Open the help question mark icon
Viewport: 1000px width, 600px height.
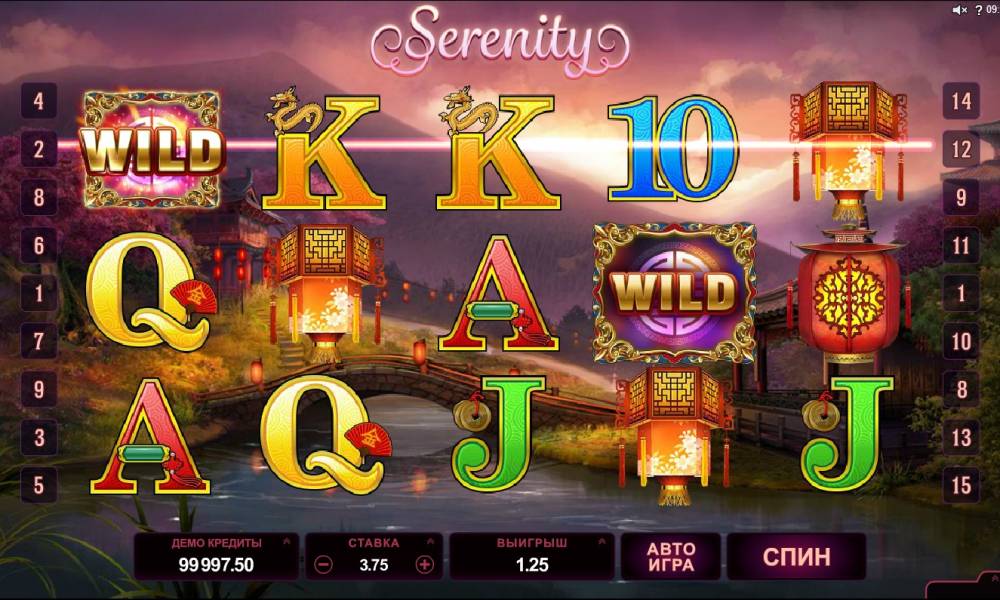pyautogui.click(x=979, y=10)
